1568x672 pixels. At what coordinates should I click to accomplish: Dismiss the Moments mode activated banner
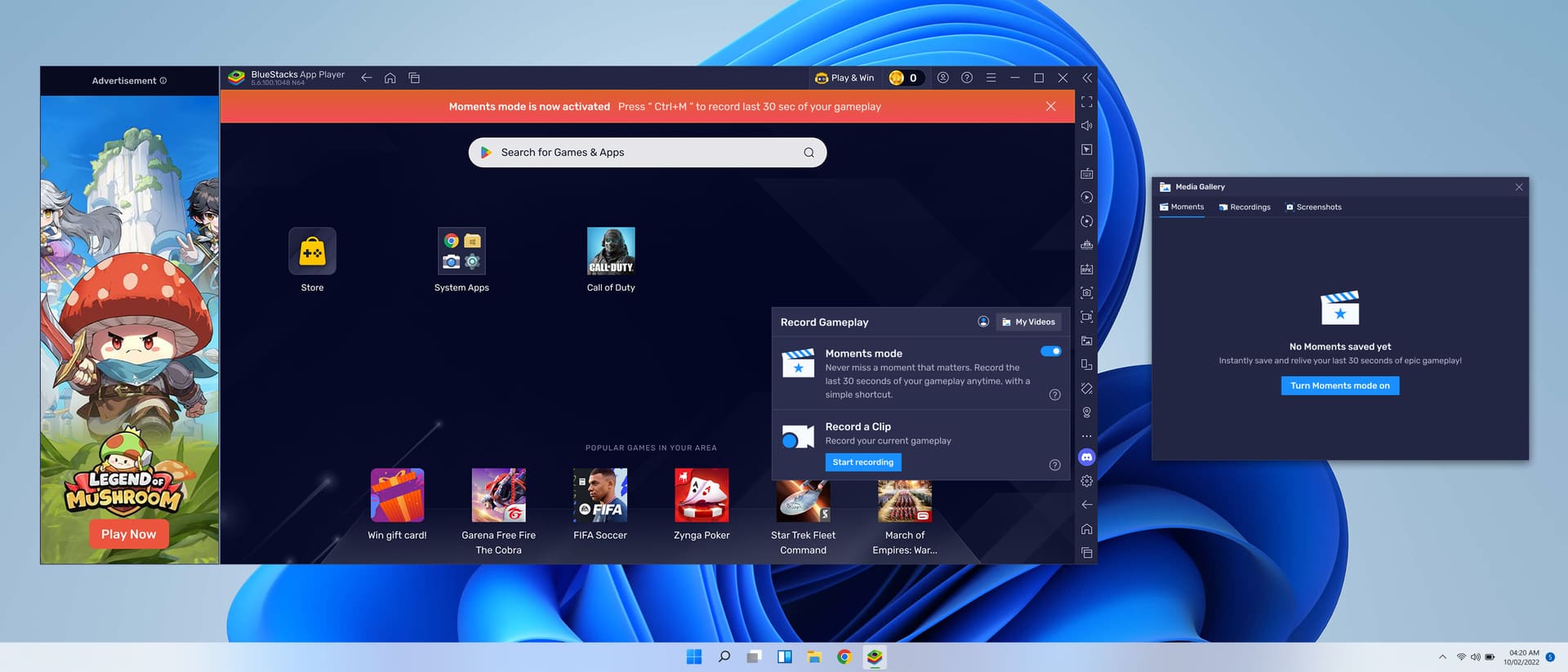pos(1051,106)
